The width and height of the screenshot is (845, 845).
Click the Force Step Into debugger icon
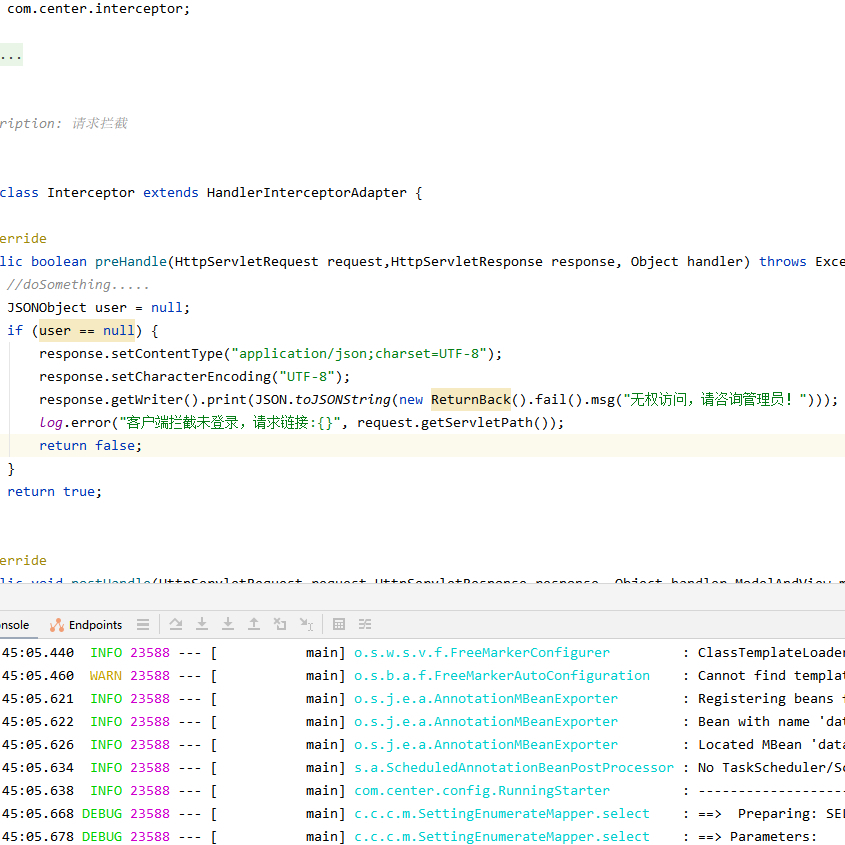[x=228, y=625]
